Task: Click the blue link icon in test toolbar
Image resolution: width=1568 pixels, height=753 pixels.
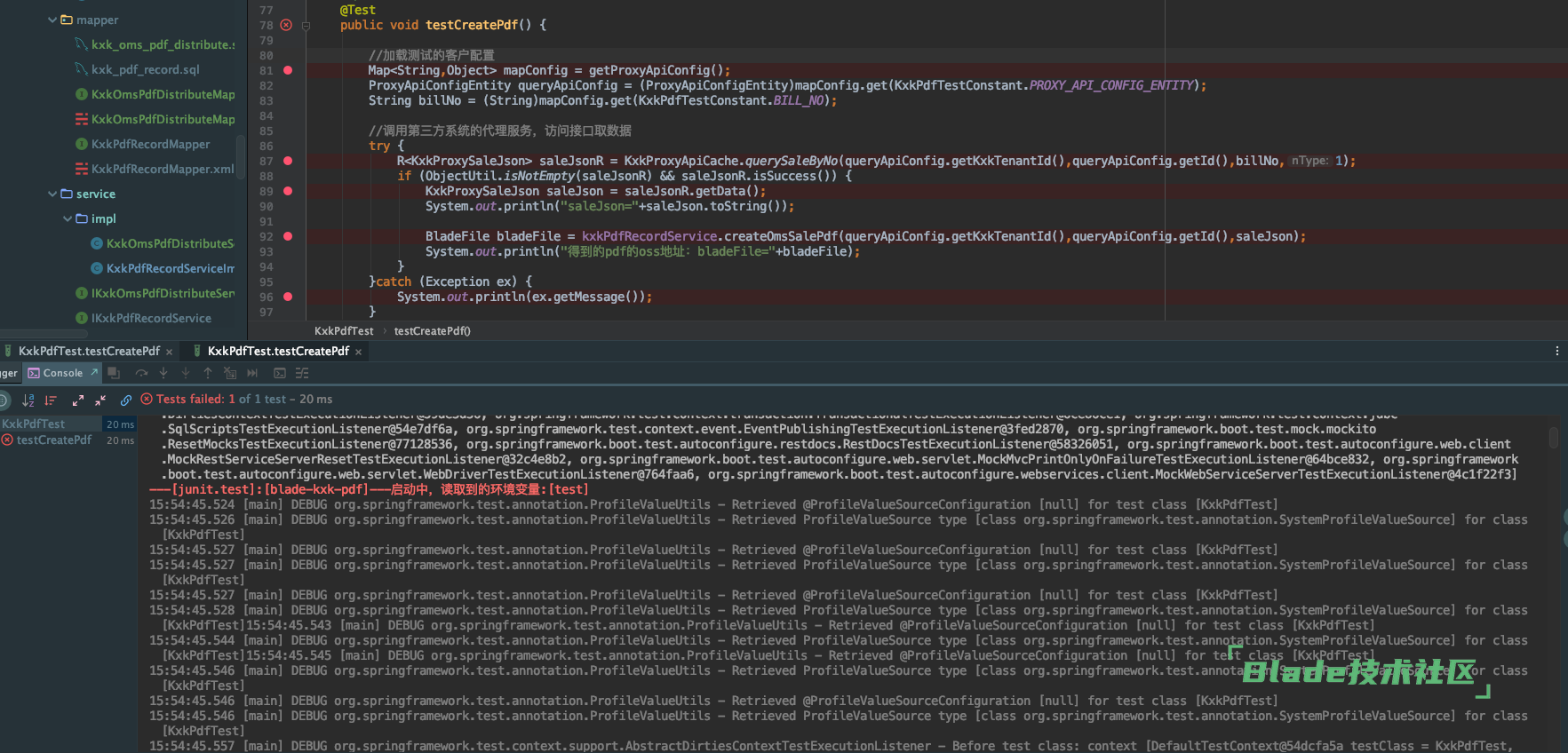Action: click(x=126, y=400)
